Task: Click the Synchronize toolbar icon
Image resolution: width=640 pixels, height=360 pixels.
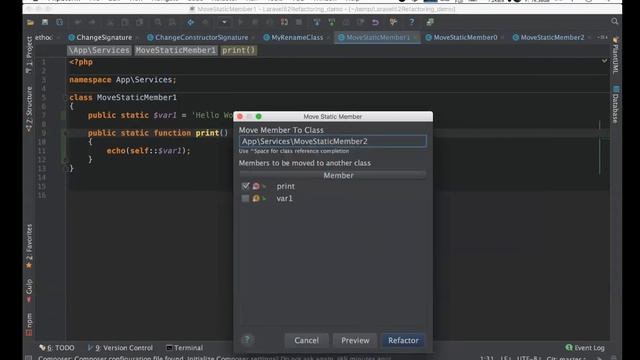Action: pyautogui.click(x=60, y=22)
